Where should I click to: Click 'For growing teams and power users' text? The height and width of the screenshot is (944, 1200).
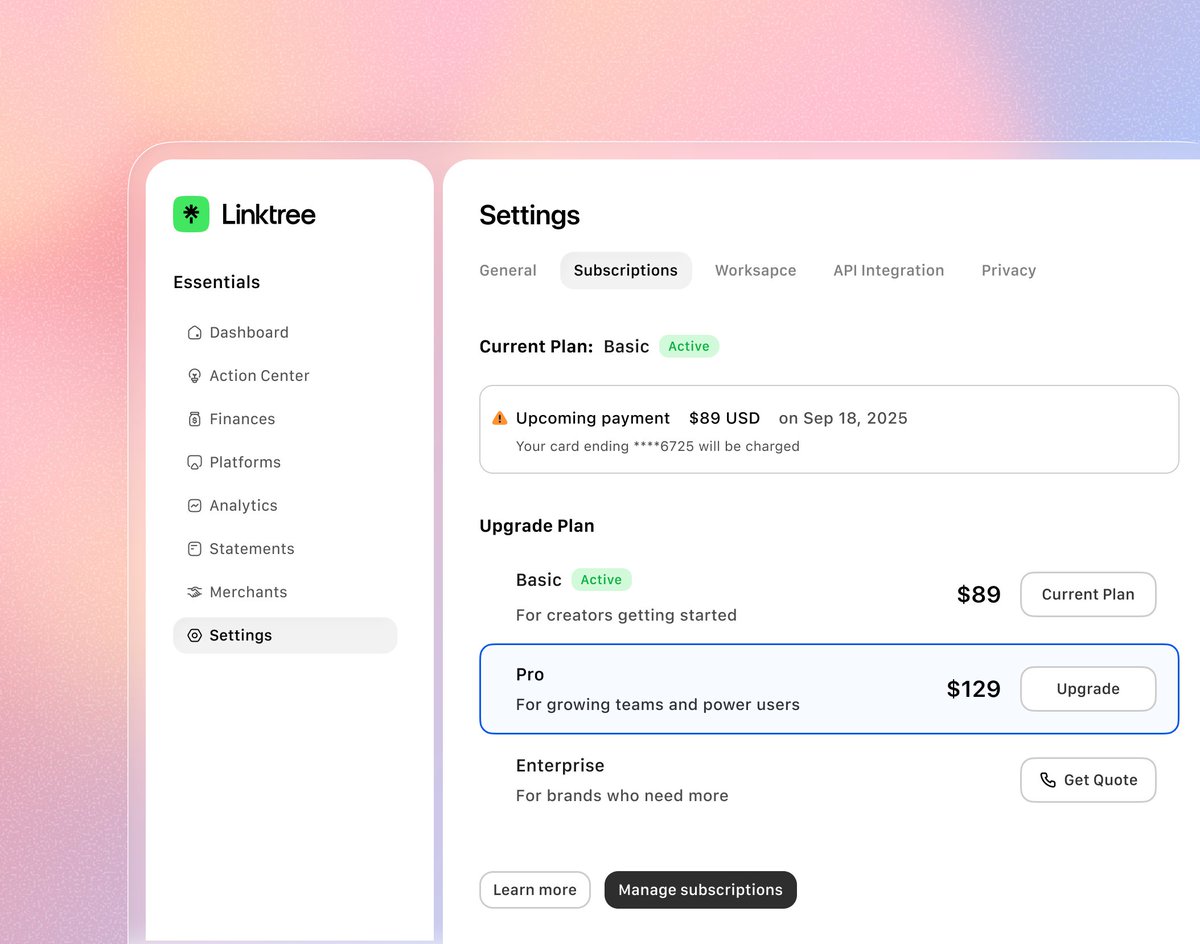point(658,705)
